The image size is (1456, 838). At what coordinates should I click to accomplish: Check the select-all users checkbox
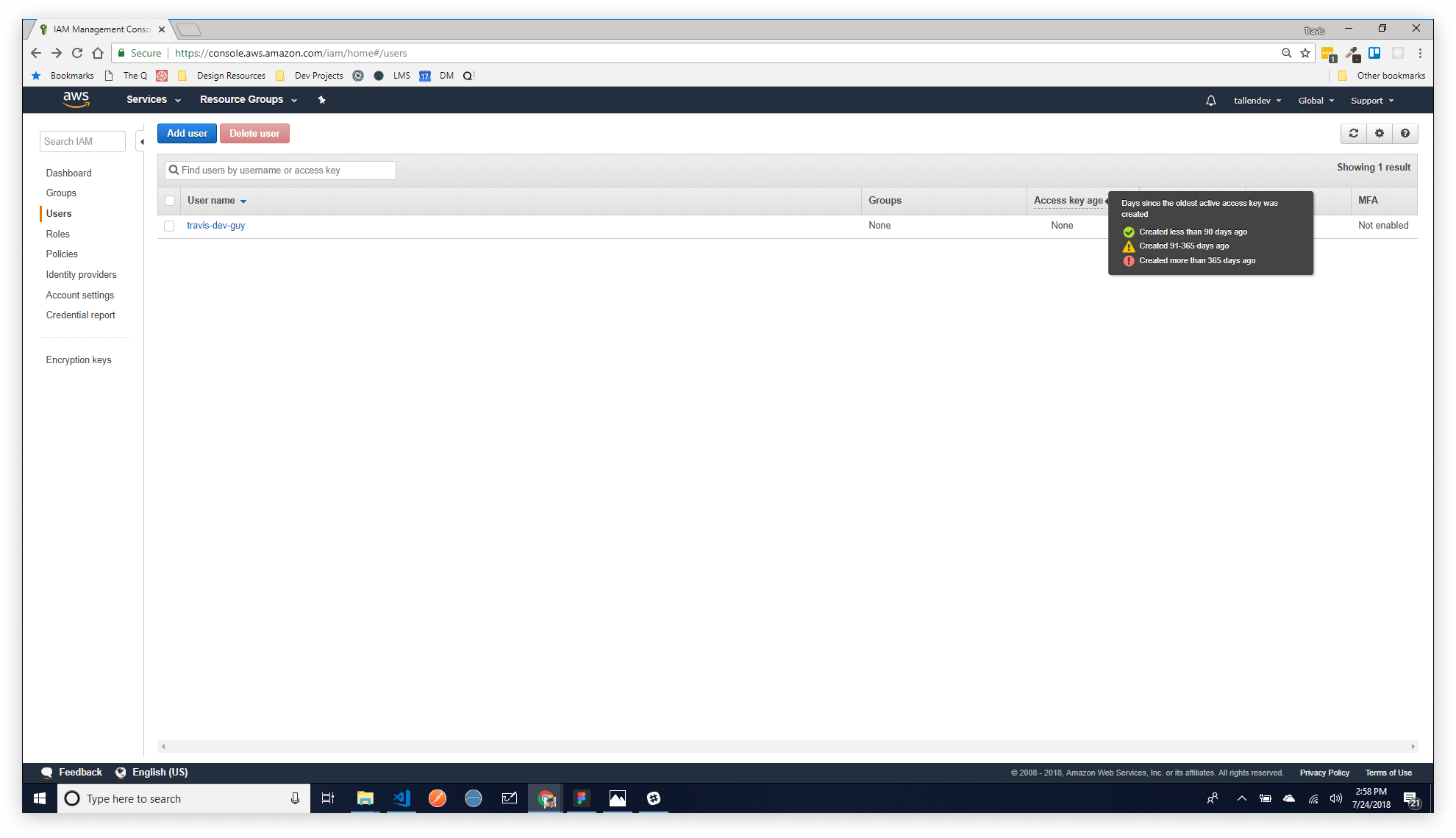(x=170, y=201)
